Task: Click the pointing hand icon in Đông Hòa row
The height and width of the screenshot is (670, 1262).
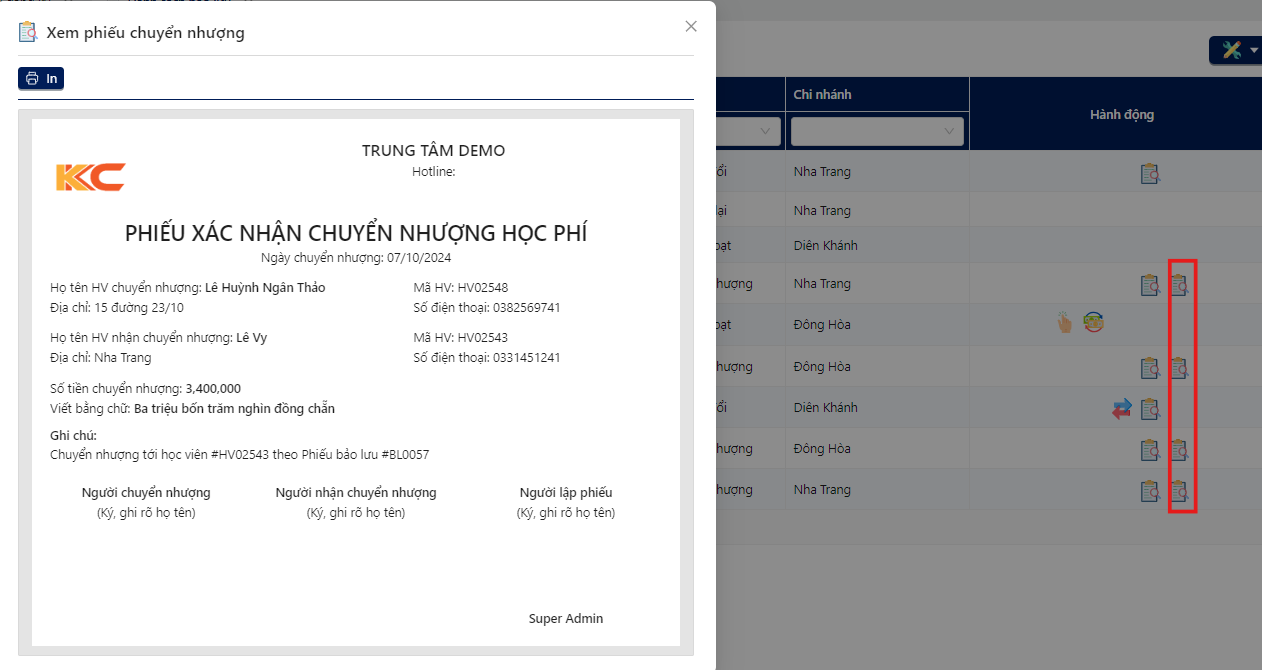Action: click(x=1065, y=322)
